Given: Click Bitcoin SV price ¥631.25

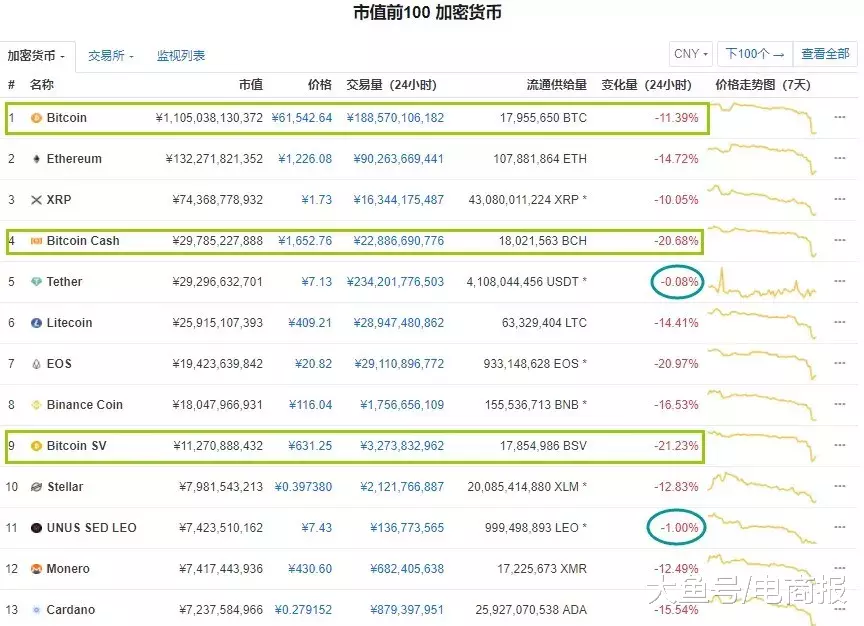Looking at the screenshot, I should (x=310, y=446).
